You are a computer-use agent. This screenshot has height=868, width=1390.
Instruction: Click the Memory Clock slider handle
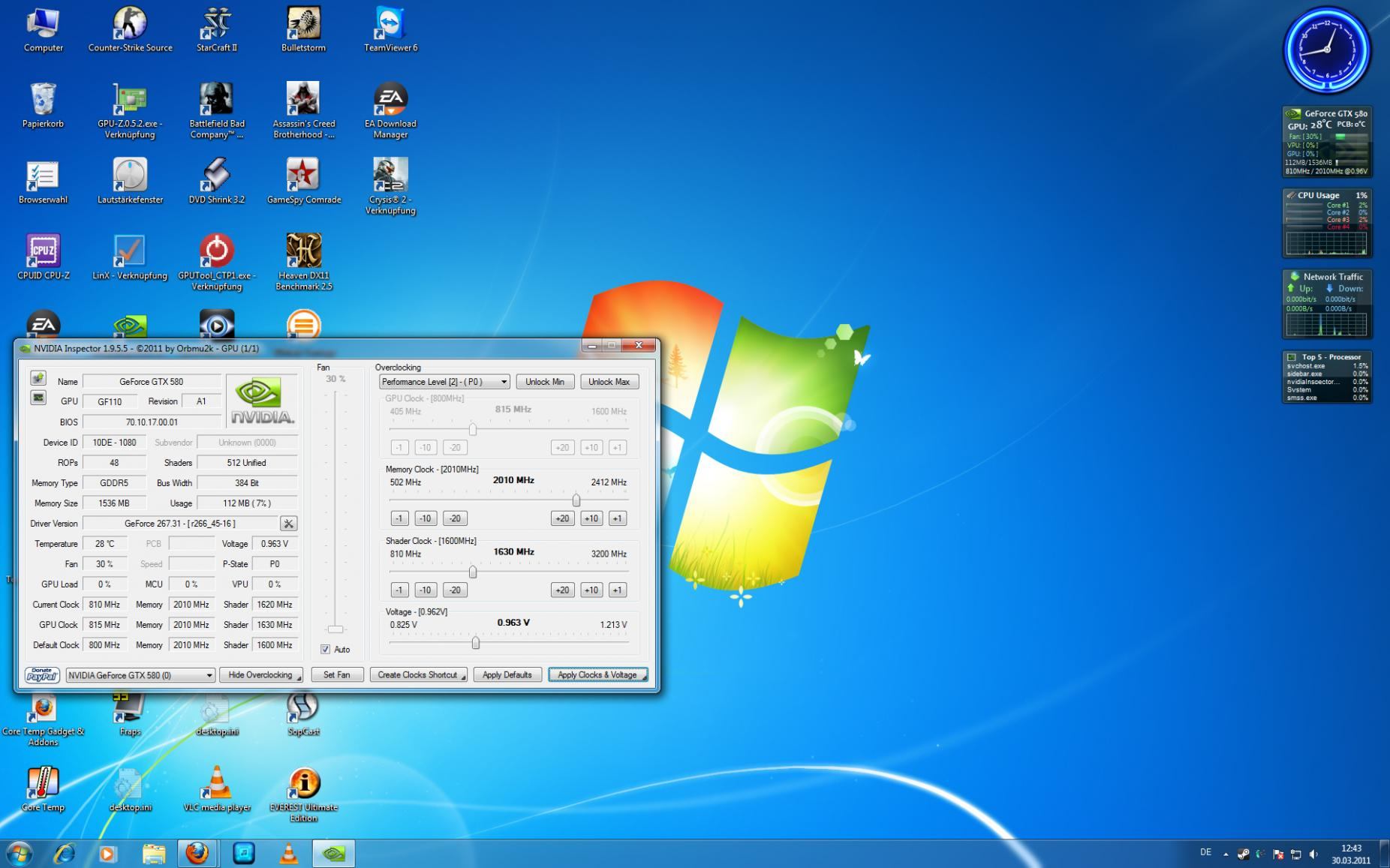point(576,500)
